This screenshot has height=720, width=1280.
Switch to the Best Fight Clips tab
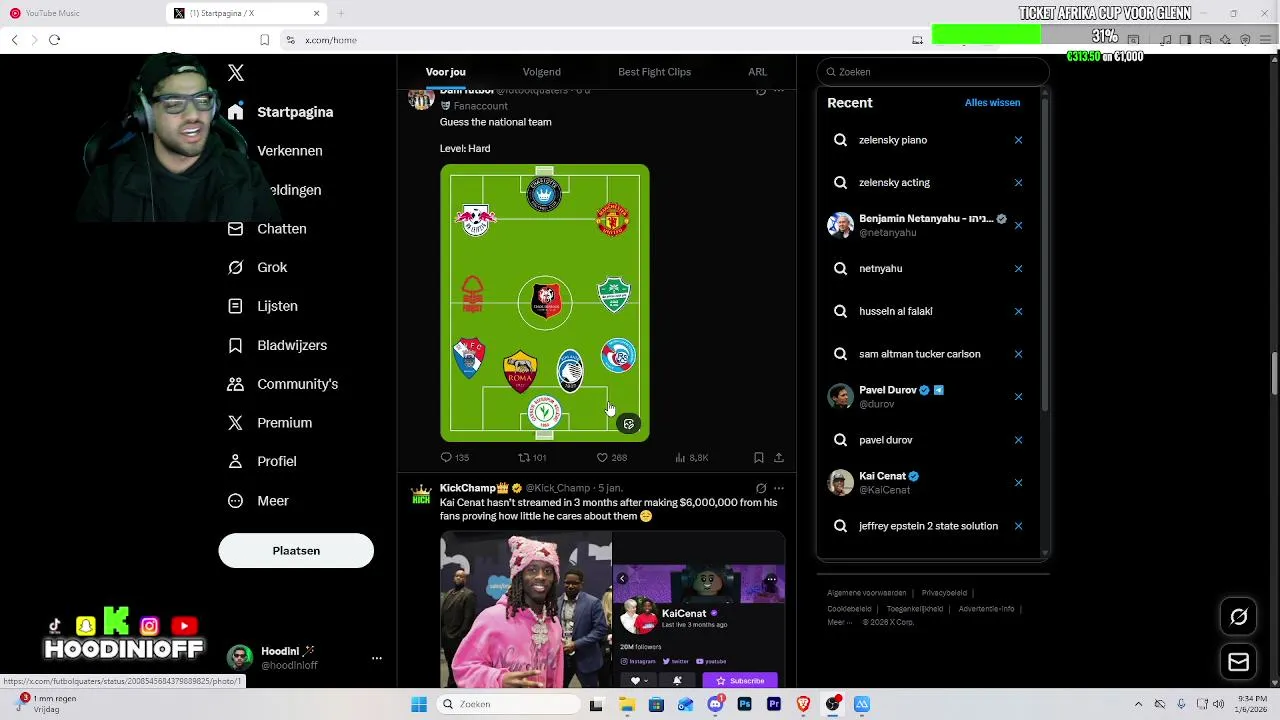pos(654,72)
